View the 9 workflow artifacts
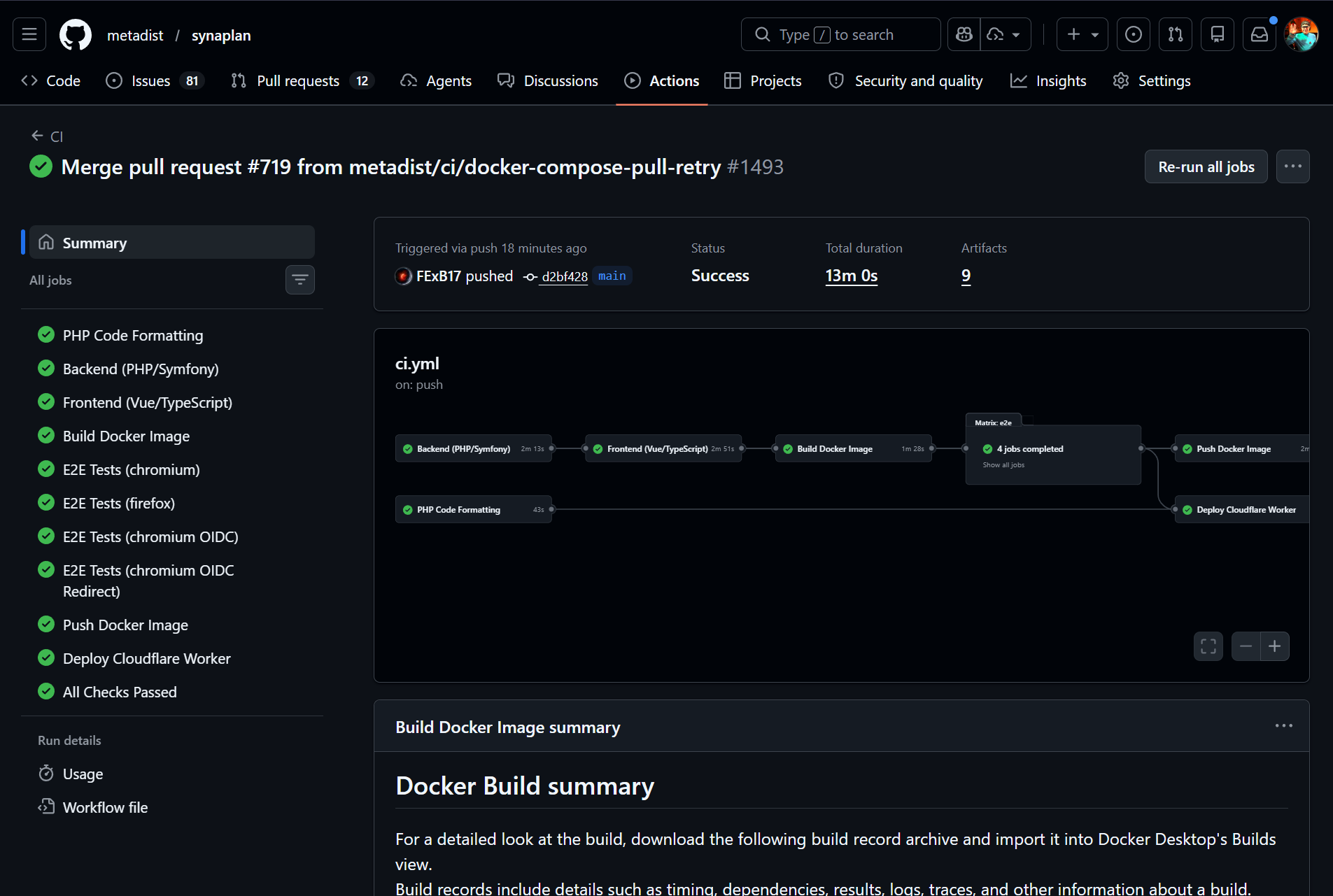Screen dimensions: 1333x896 966,276
